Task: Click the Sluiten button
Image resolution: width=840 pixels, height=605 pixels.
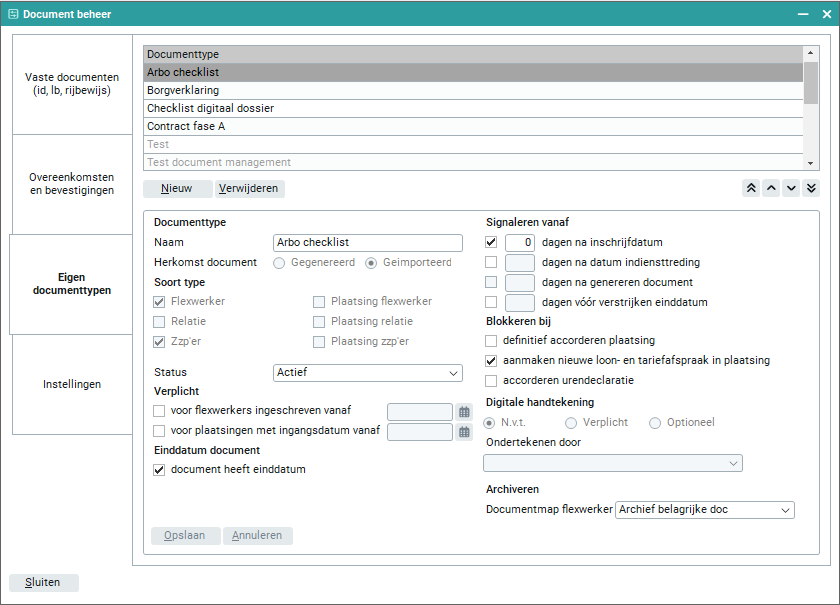Action: pyautogui.click(x=43, y=583)
